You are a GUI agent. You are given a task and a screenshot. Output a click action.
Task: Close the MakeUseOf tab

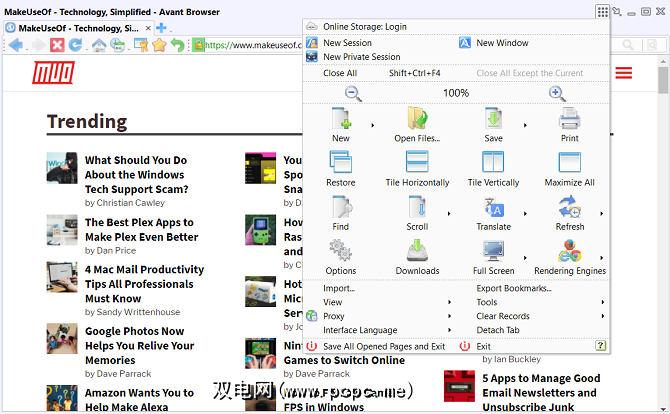(x=148, y=28)
